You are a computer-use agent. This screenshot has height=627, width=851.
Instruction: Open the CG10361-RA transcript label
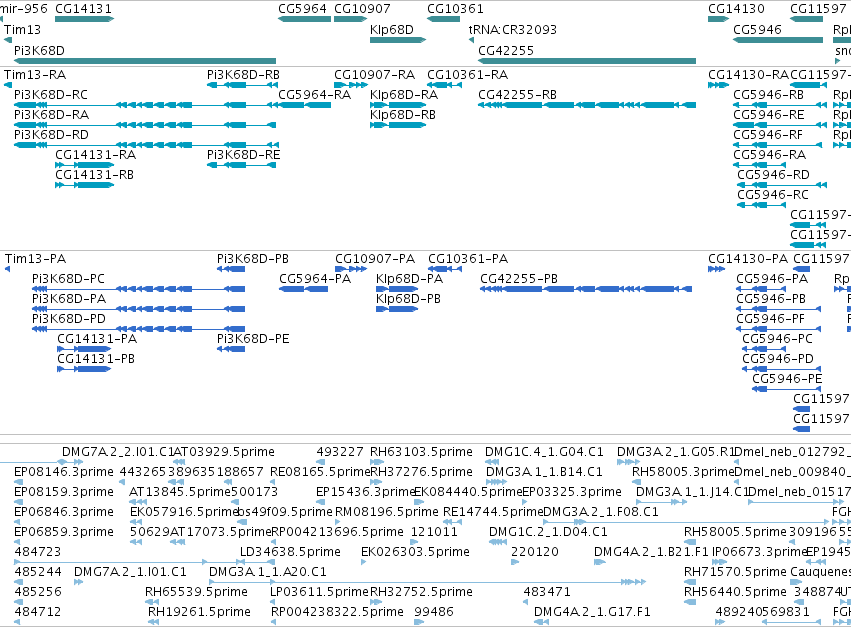(468, 75)
